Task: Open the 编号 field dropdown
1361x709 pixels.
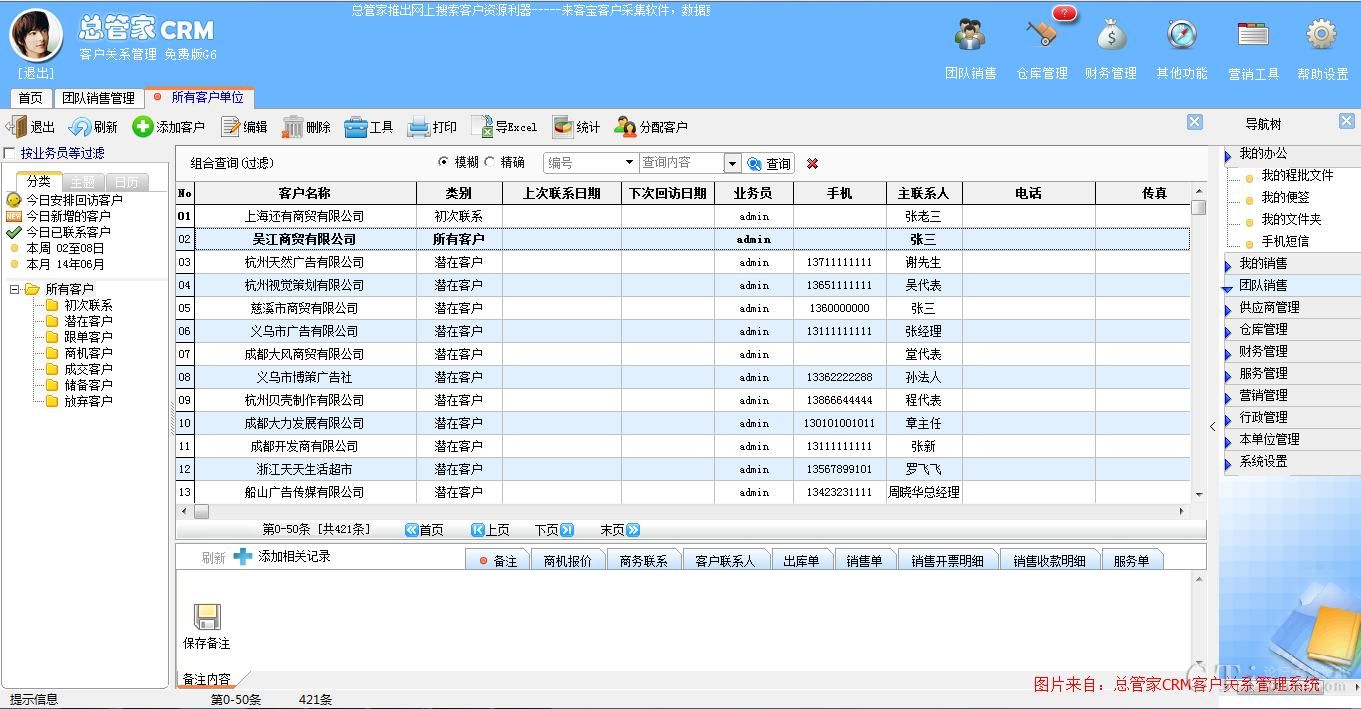Action: pos(629,163)
